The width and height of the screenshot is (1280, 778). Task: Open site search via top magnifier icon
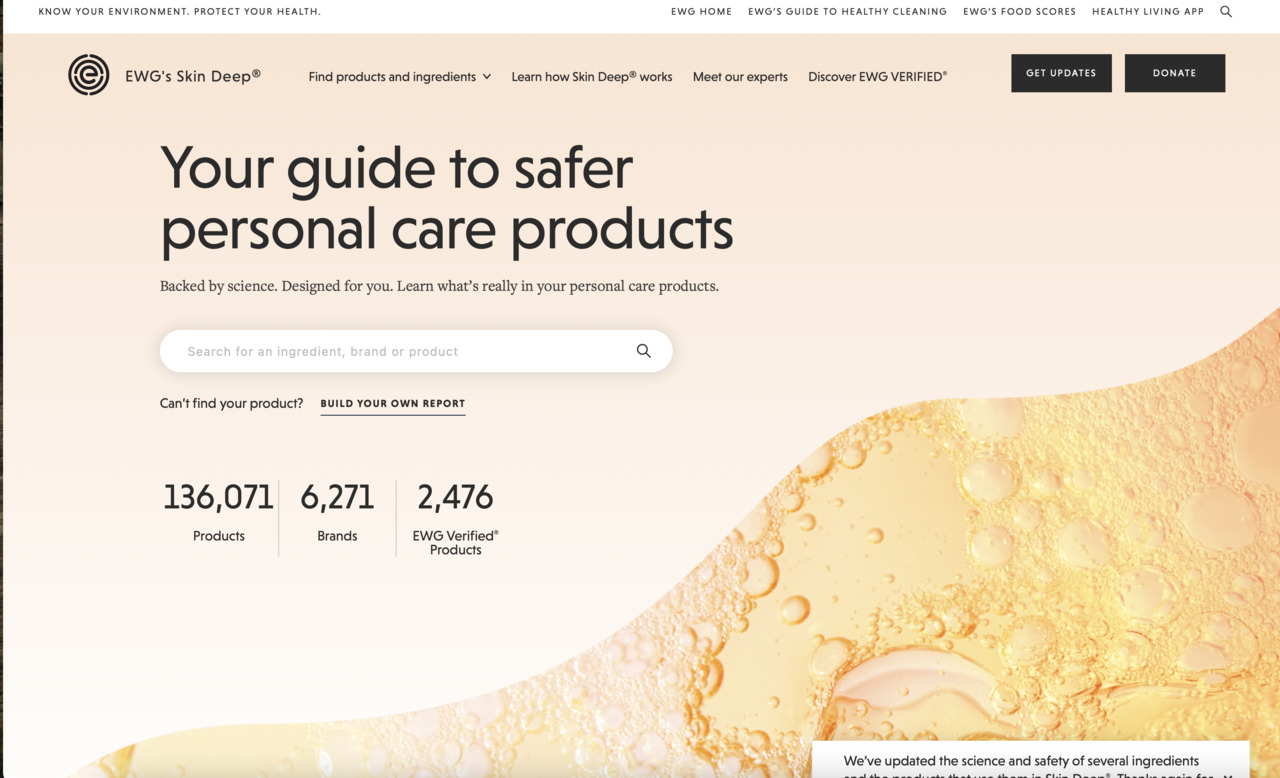[1226, 12]
